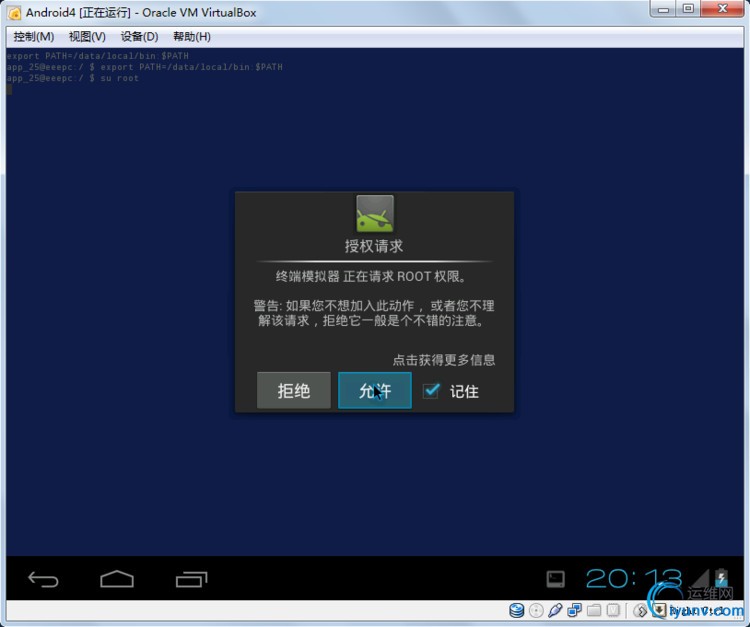Click the 授权请求 dialog title
The height and width of the screenshot is (627, 750).
(x=374, y=246)
